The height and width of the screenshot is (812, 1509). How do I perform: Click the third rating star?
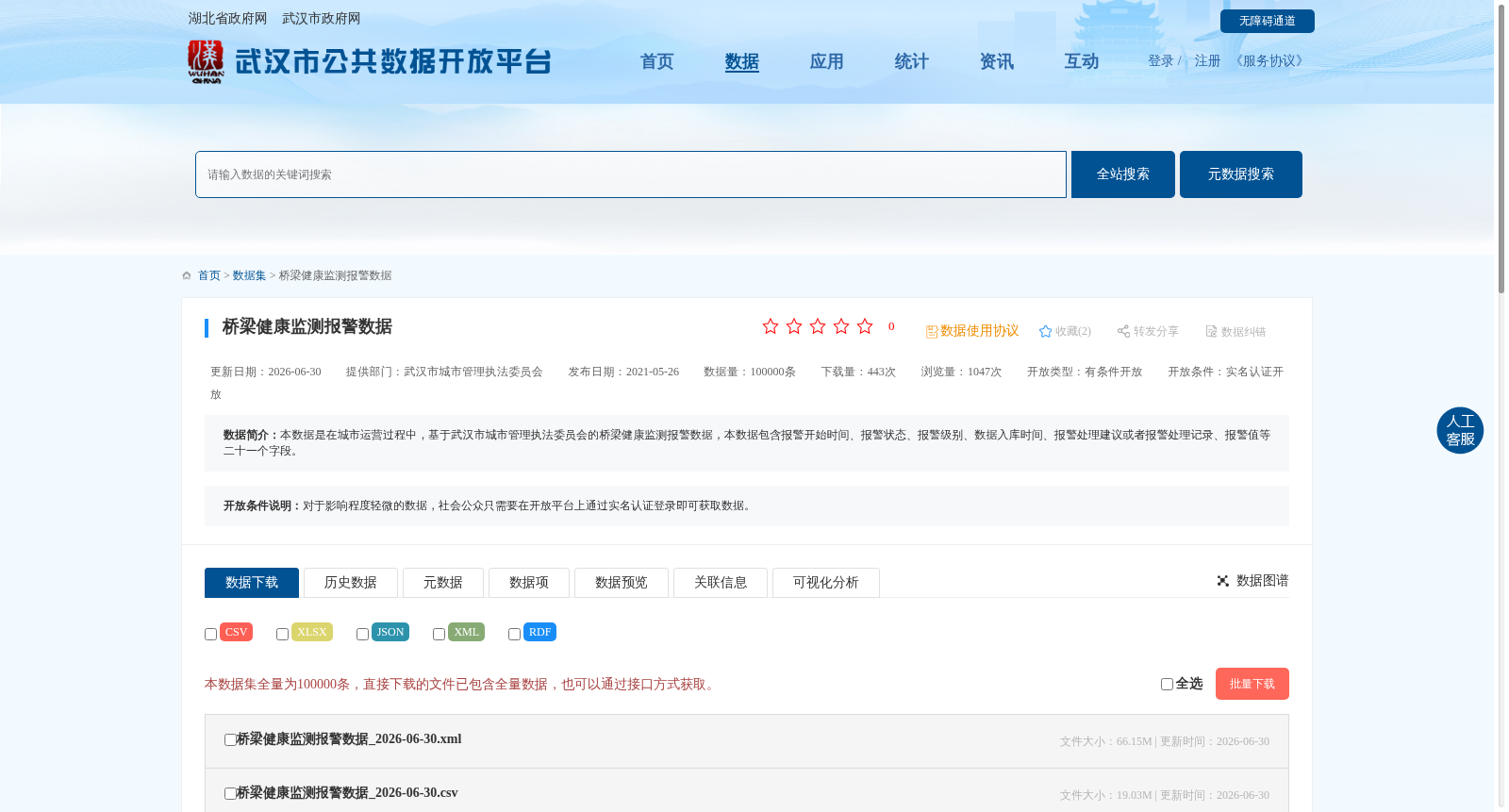[x=818, y=326]
